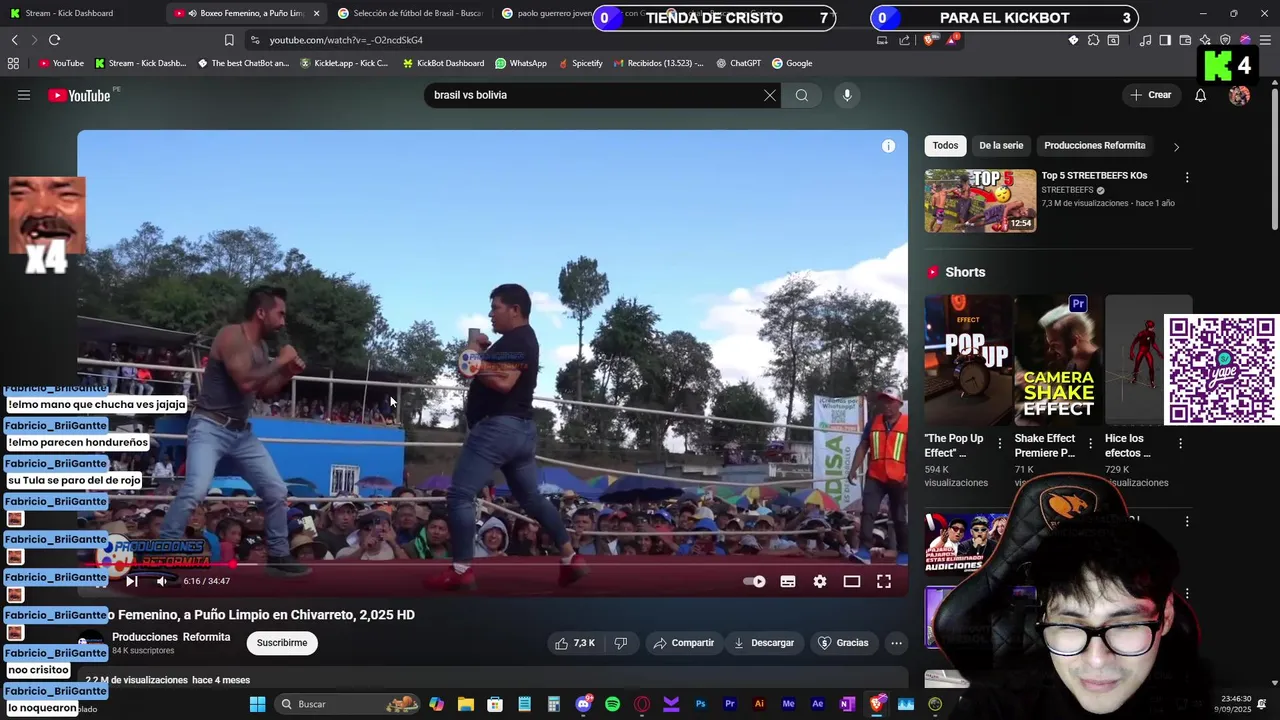Open Top 5 STREETBEEFS KOs thumbnail
The height and width of the screenshot is (720, 1280).
point(980,201)
